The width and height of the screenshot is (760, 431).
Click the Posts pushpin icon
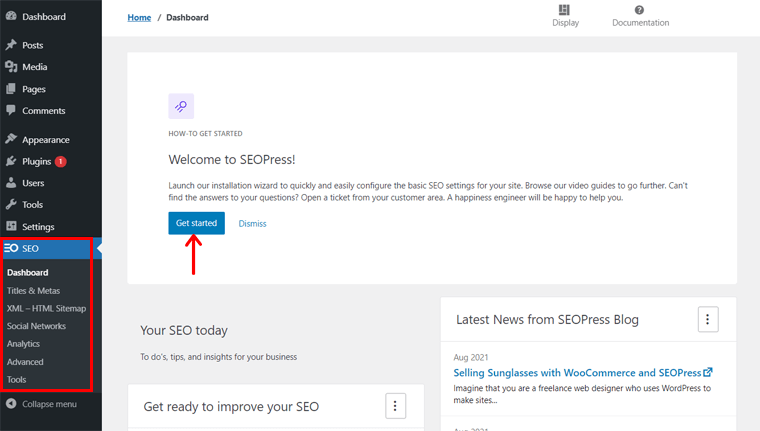pos(11,45)
